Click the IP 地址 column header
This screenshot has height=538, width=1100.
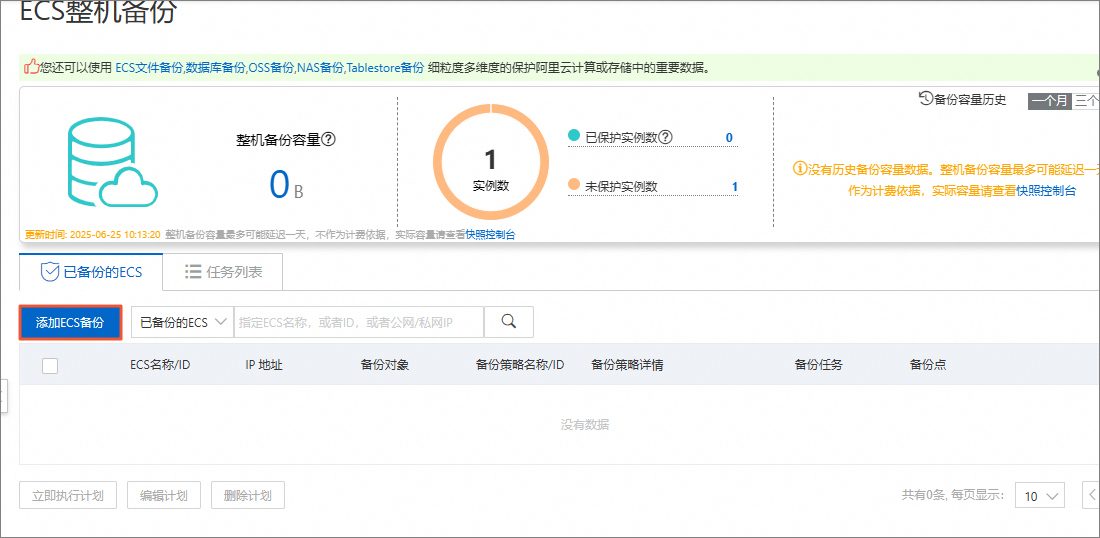[264, 365]
